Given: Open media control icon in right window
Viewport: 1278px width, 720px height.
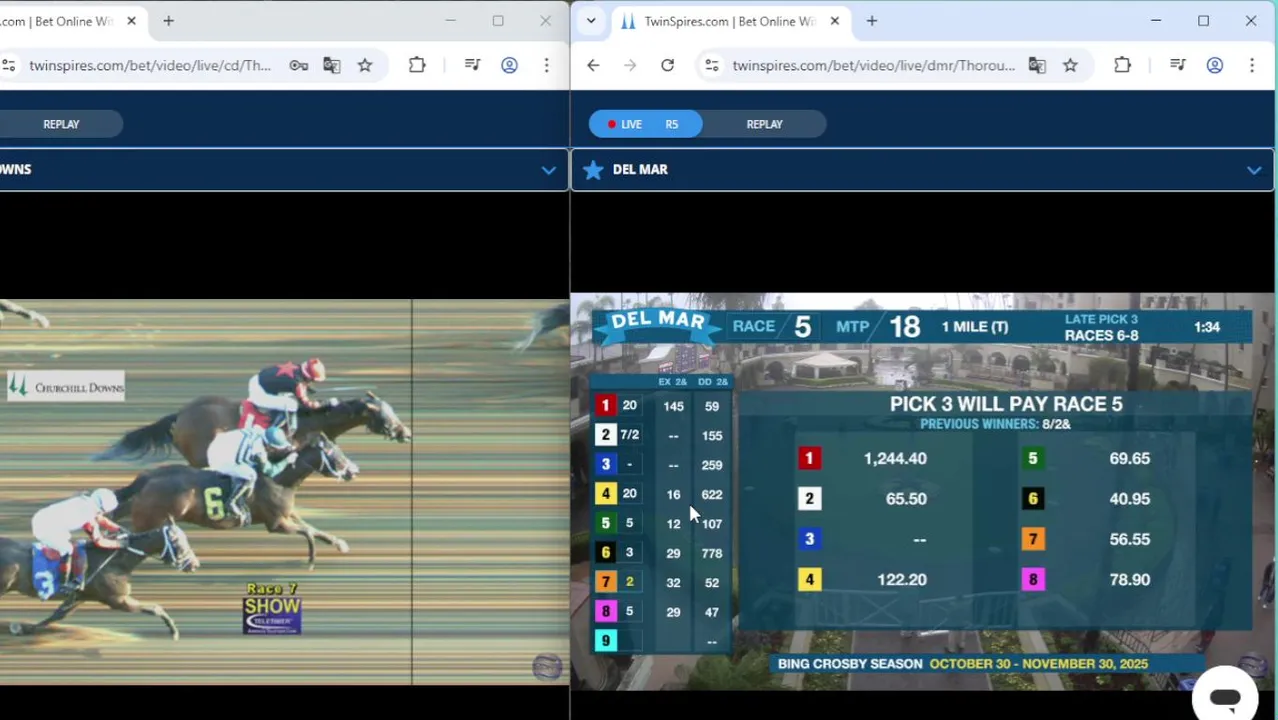Looking at the screenshot, I should pos(1177,65).
